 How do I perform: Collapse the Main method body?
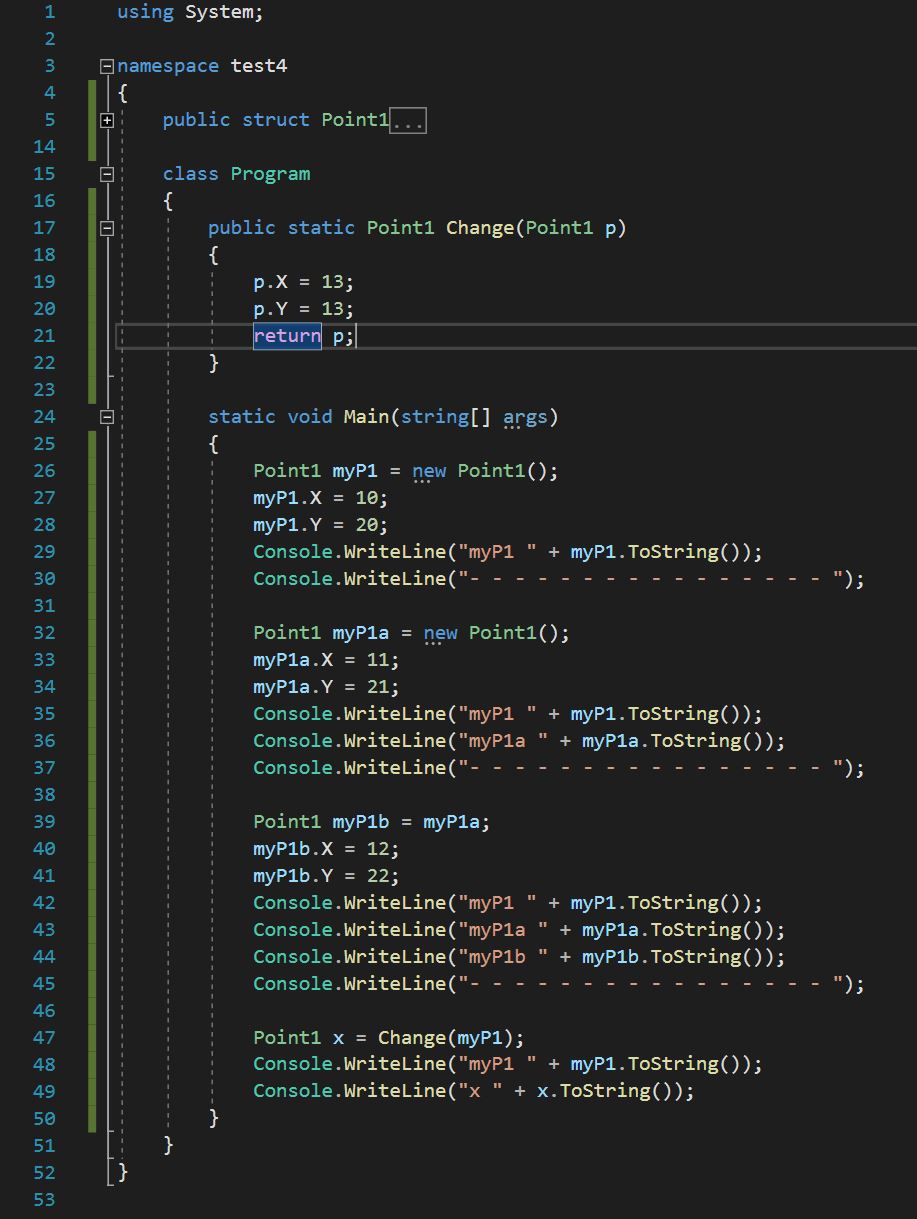point(106,416)
